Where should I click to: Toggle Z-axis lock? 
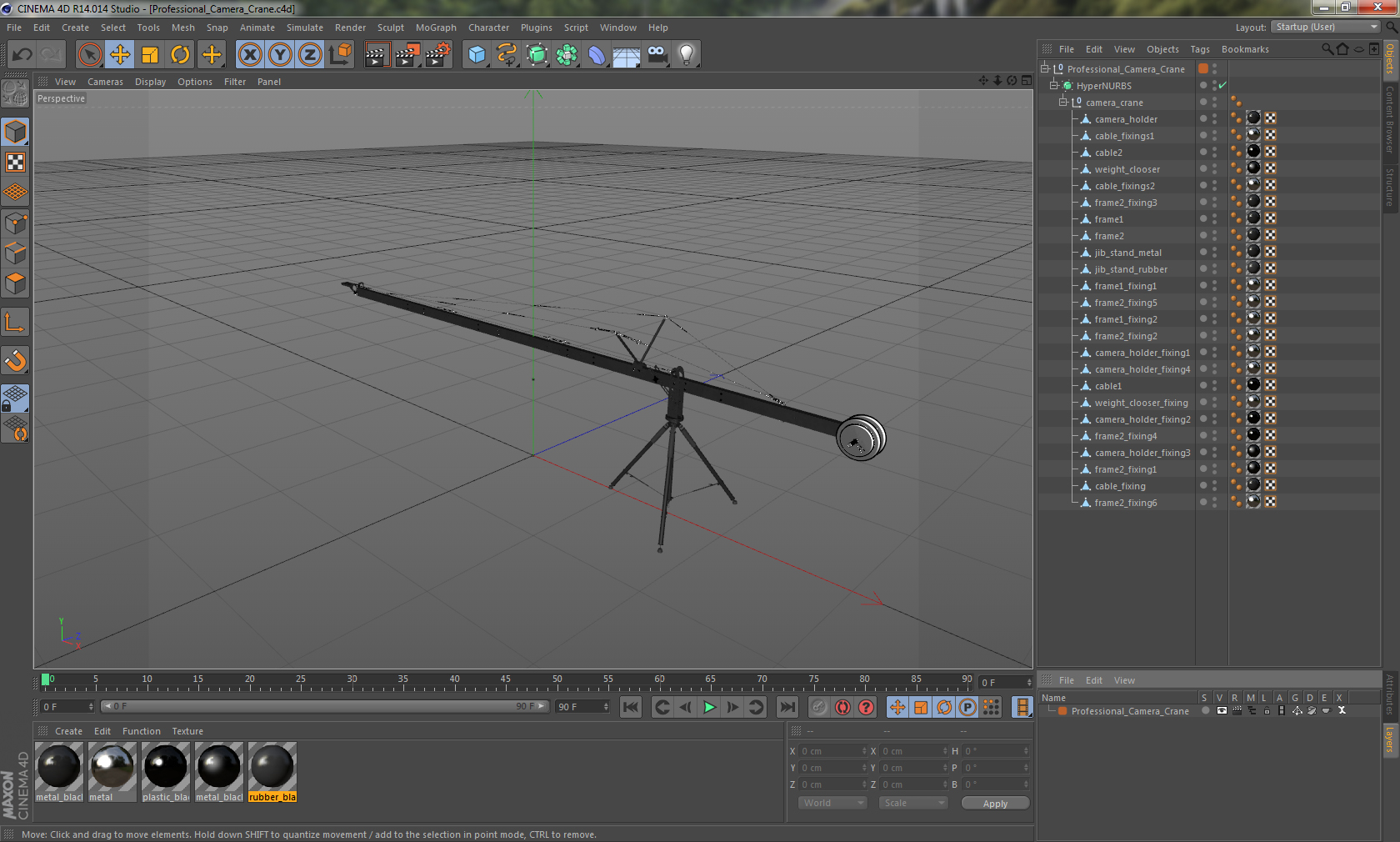(310, 55)
